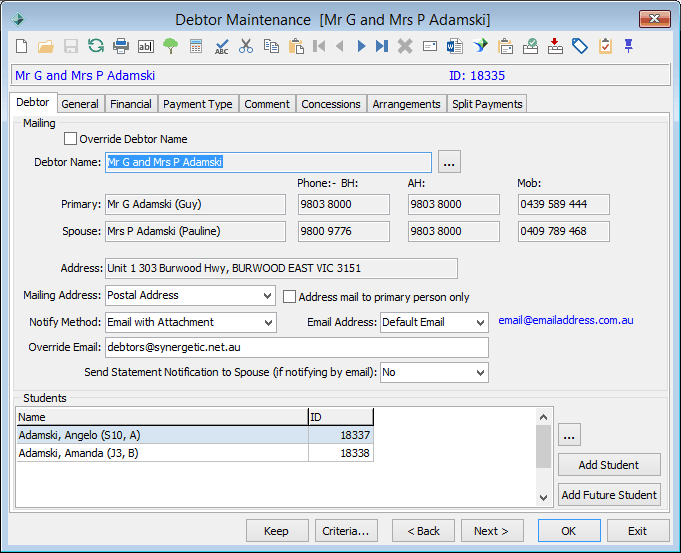Screen dimensions: 681x553
Task: Select the Debtor tab
Action: pos(33,103)
